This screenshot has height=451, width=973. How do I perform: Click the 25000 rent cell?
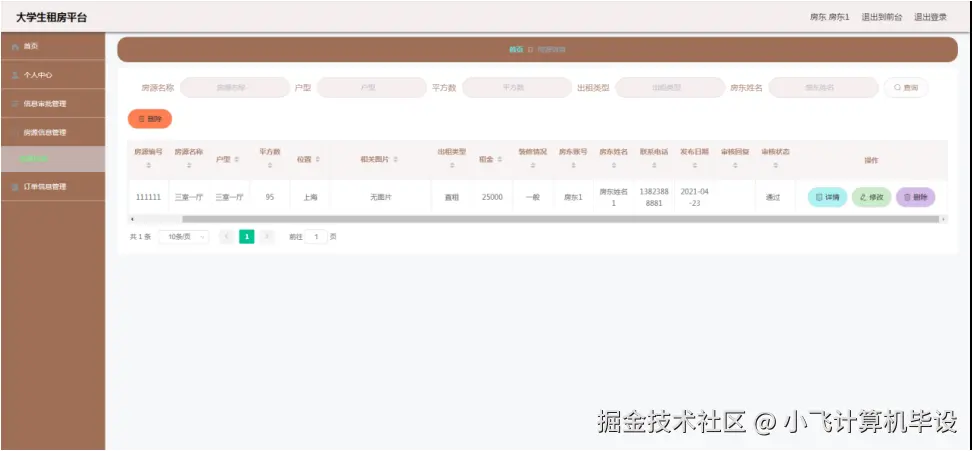pyautogui.click(x=492, y=197)
